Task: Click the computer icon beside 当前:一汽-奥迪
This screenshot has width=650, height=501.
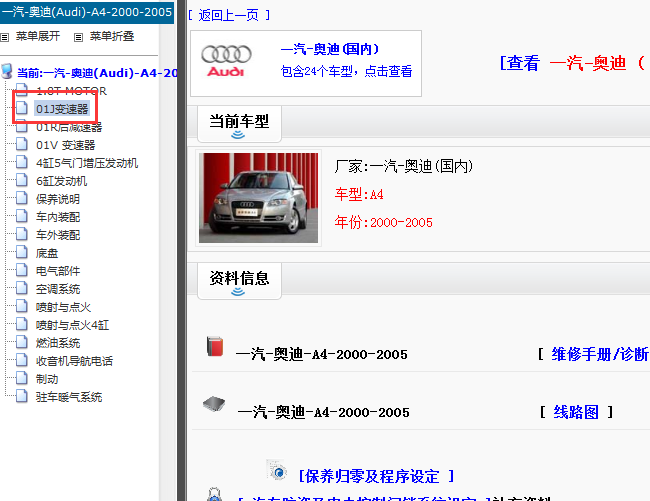Action: pyautogui.click(x=7, y=71)
